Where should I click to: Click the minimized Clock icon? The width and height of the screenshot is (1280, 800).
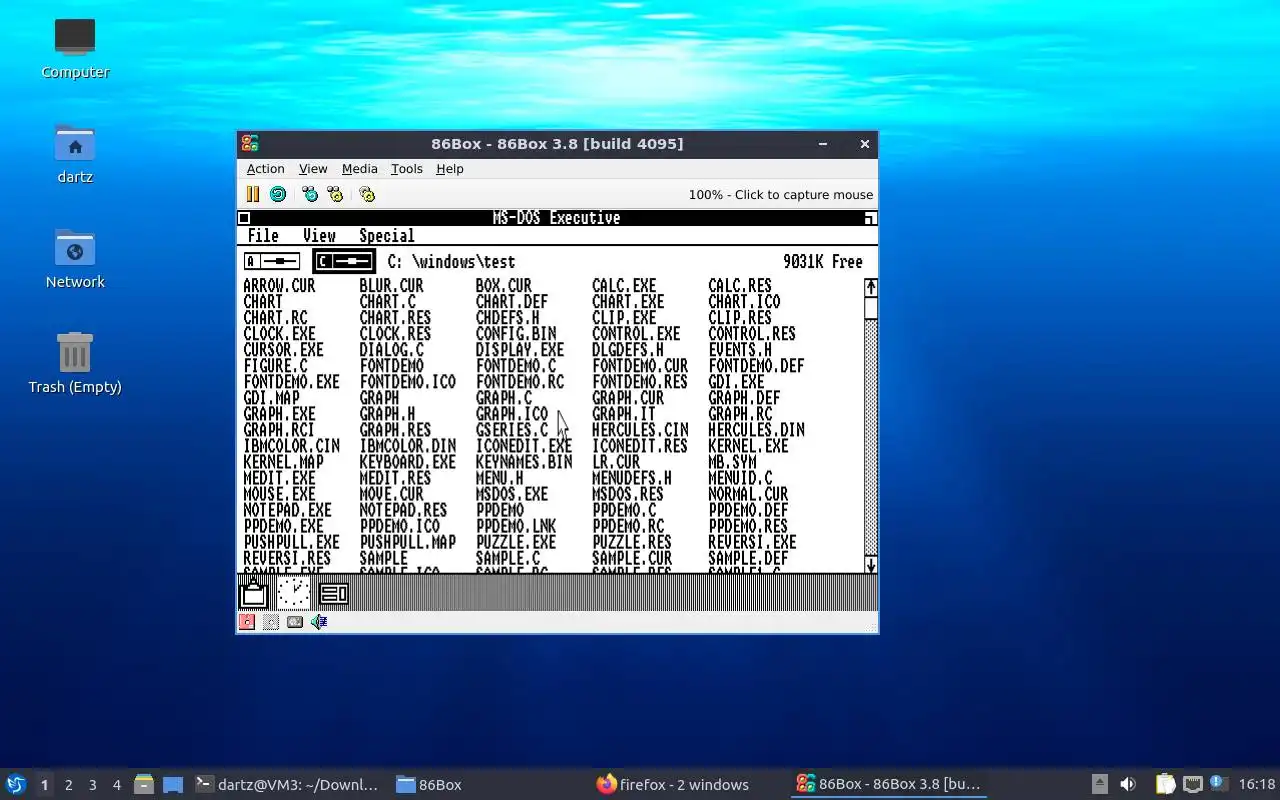(x=293, y=593)
